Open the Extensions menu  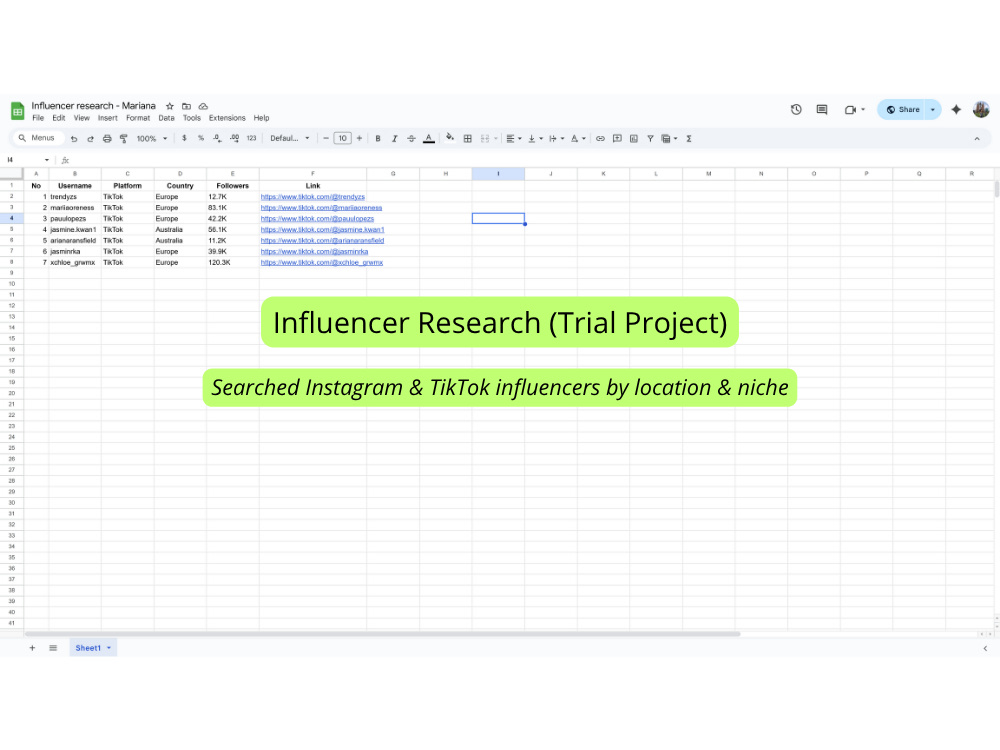[227, 118]
